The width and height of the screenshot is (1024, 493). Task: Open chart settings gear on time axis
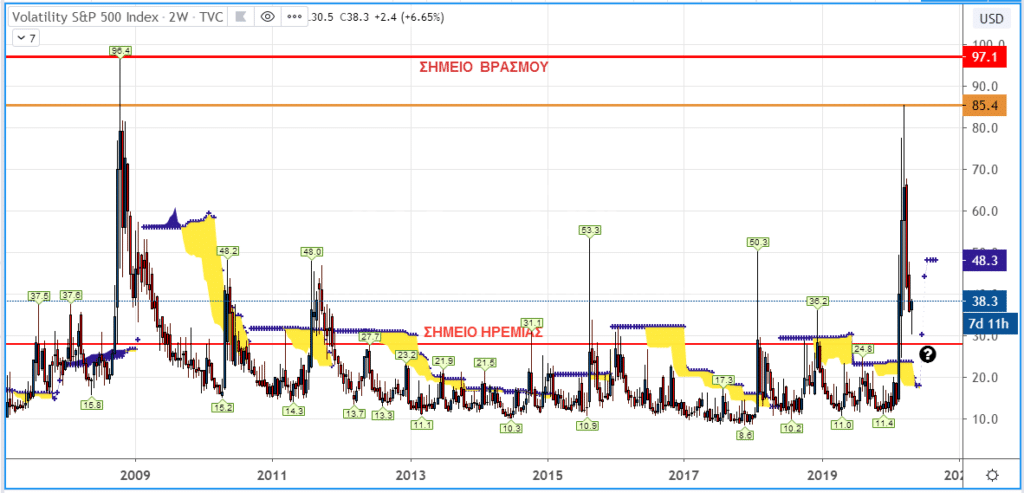click(992, 475)
